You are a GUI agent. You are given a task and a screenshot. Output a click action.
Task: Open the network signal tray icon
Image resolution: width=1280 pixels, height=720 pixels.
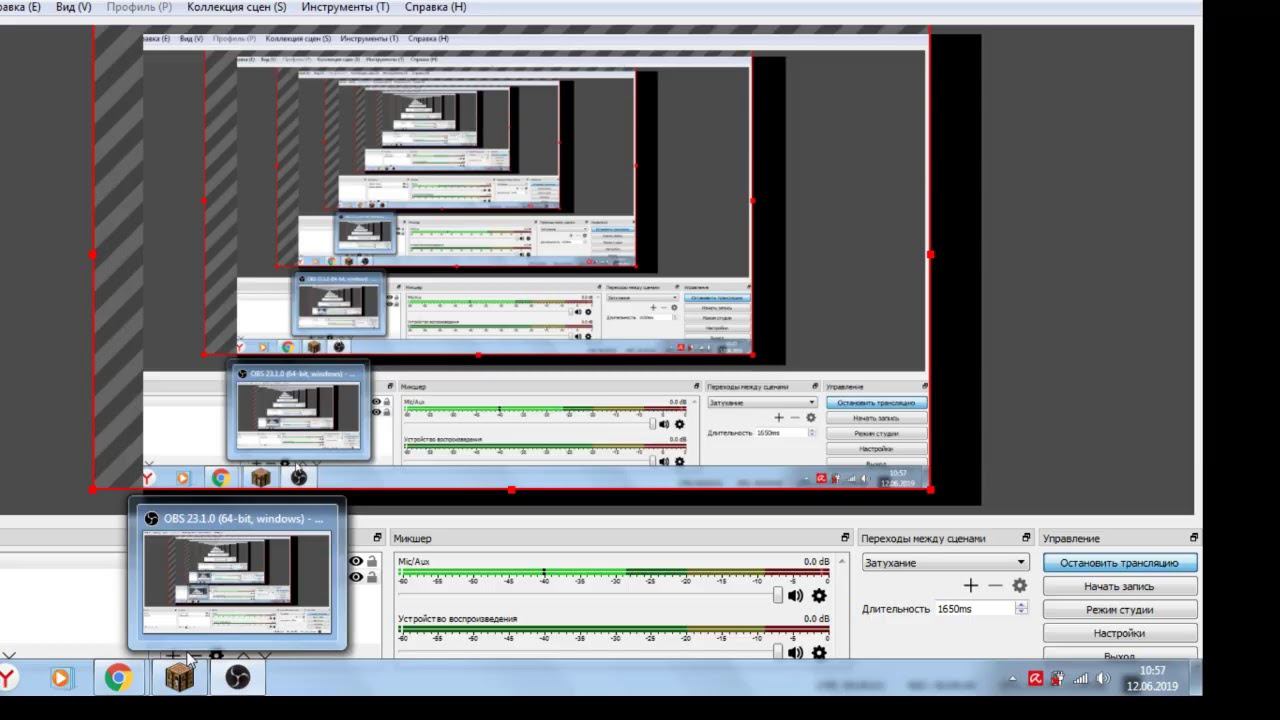[1081, 678]
